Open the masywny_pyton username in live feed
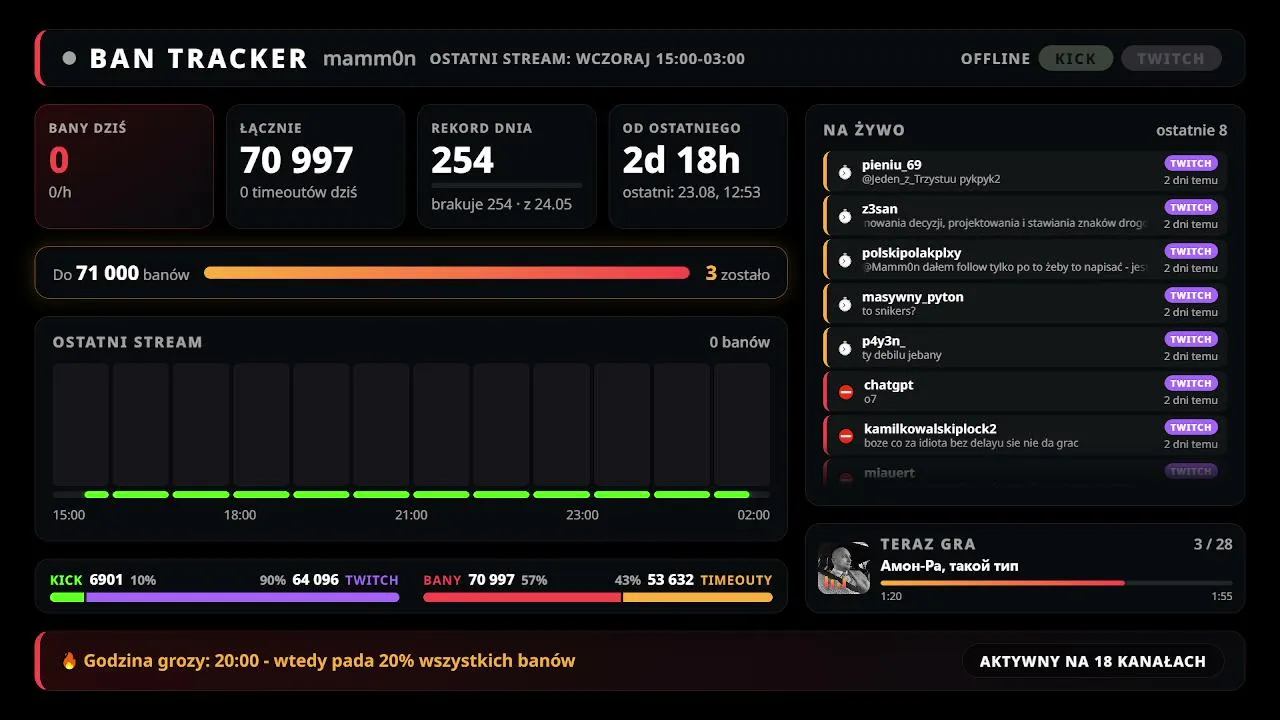 [x=913, y=297]
